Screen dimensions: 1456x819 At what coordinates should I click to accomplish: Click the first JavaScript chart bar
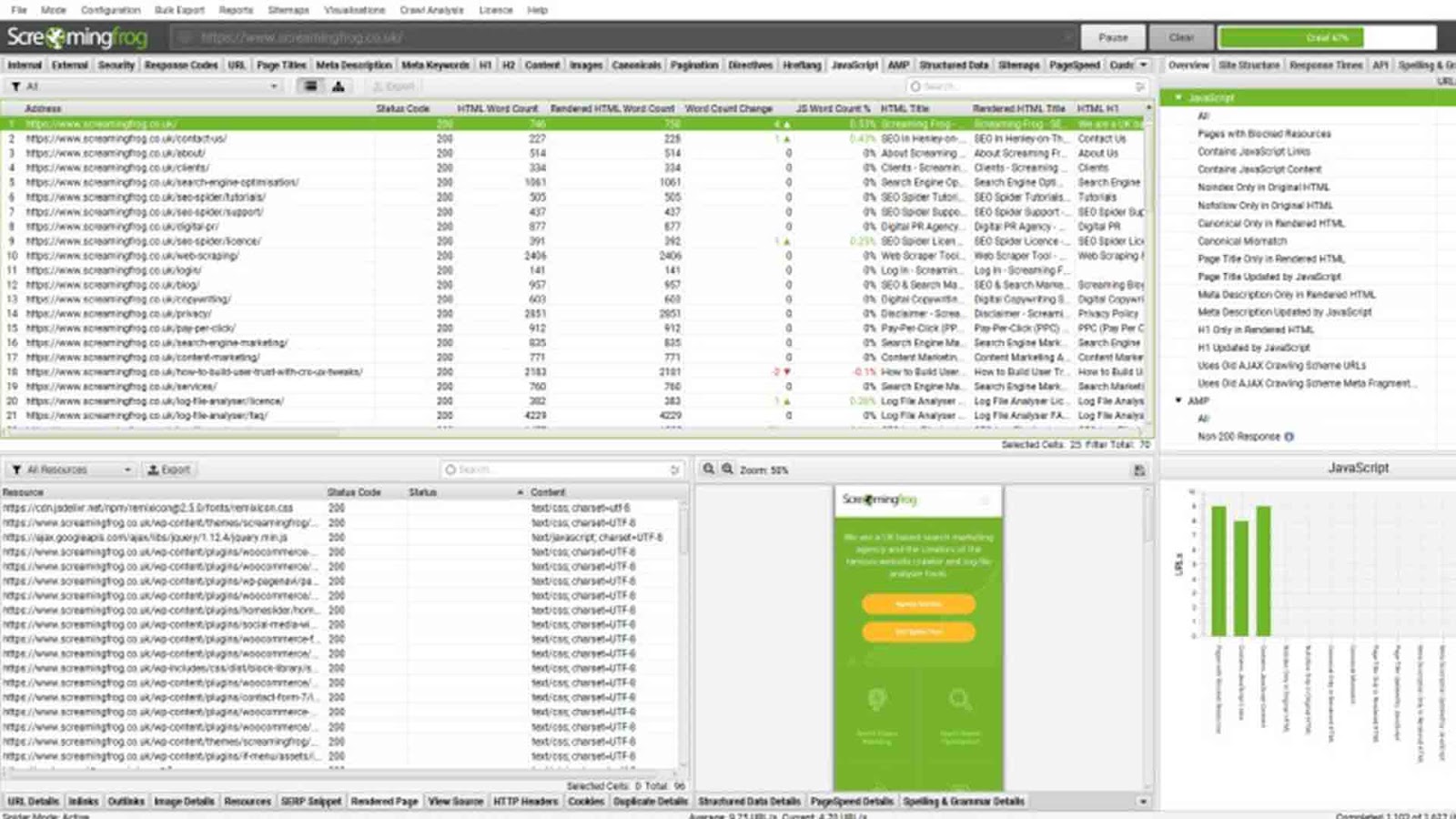pos(1218,571)
